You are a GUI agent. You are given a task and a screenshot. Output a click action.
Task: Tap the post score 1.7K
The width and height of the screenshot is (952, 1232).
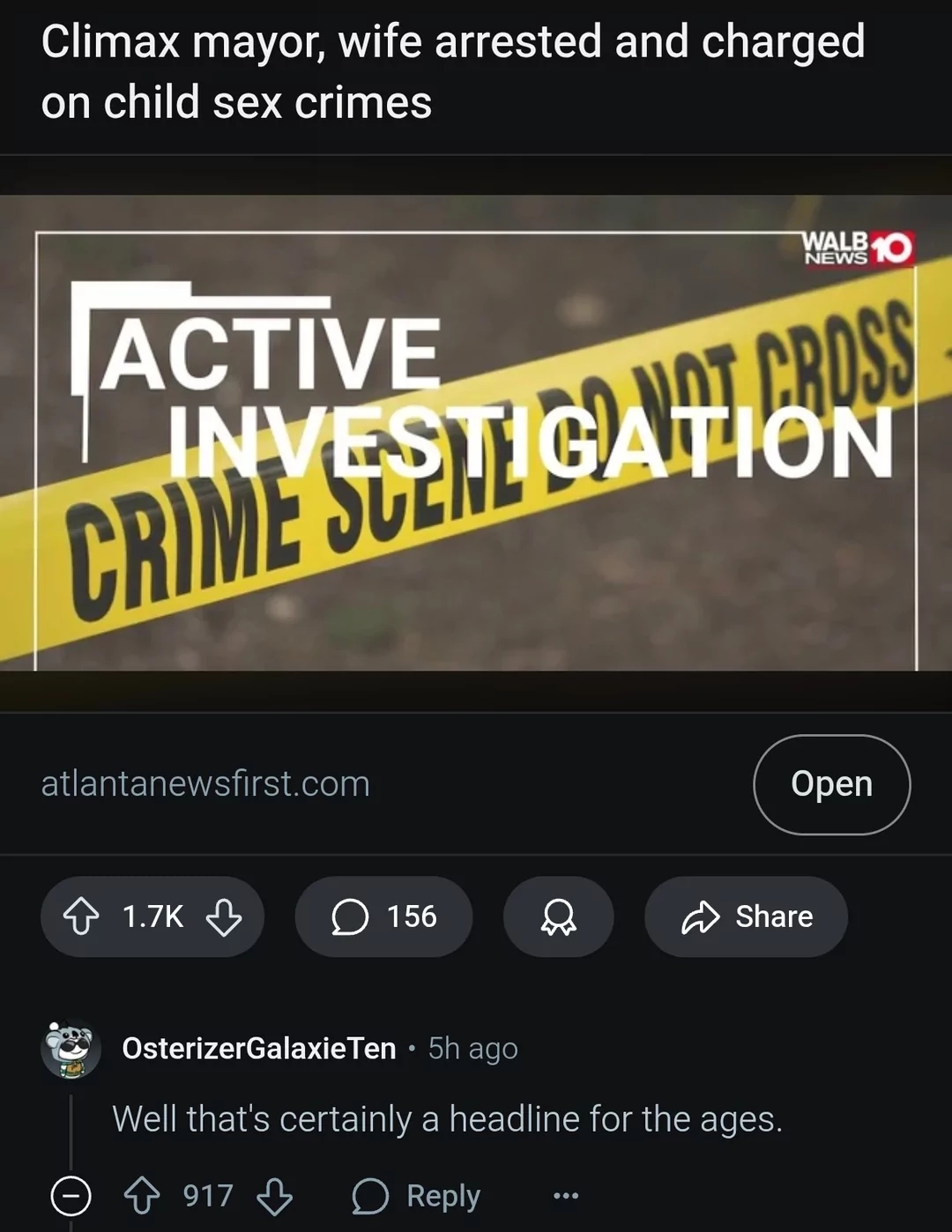(153, 917)
